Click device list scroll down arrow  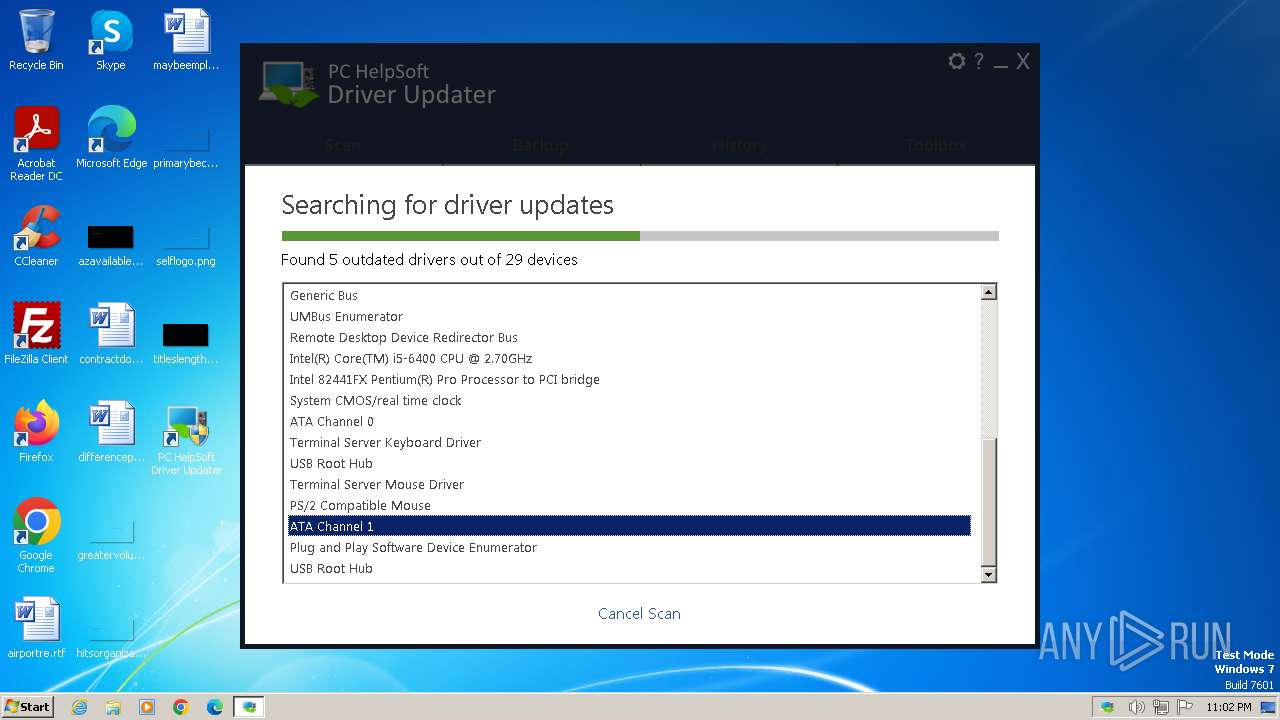988,574
